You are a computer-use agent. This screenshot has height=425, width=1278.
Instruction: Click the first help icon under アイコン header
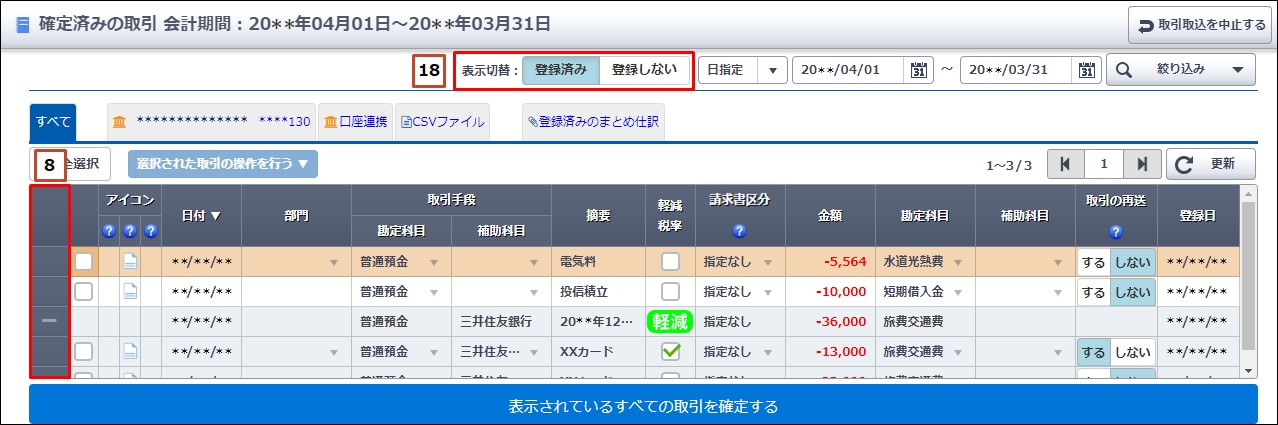110,231
